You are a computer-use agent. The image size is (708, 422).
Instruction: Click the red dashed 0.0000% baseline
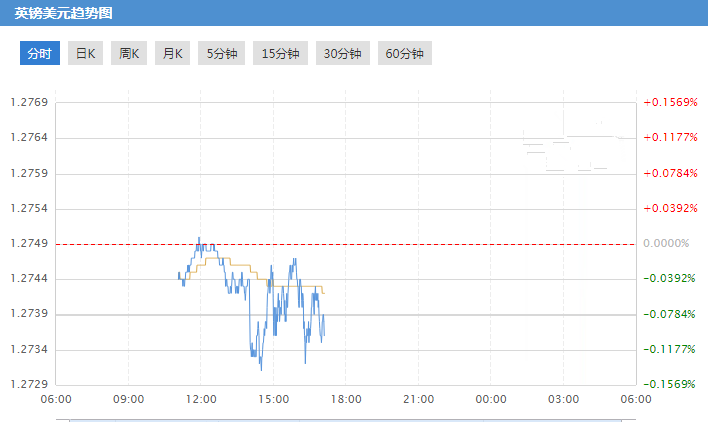click(400, 243)
